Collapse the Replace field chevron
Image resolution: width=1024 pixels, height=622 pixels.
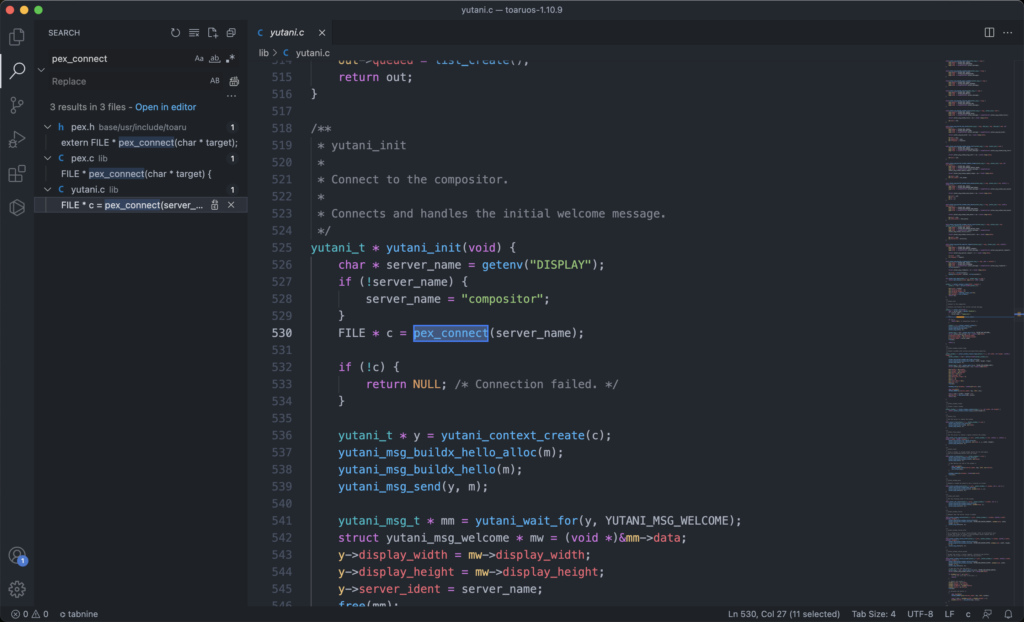[41, 70]
